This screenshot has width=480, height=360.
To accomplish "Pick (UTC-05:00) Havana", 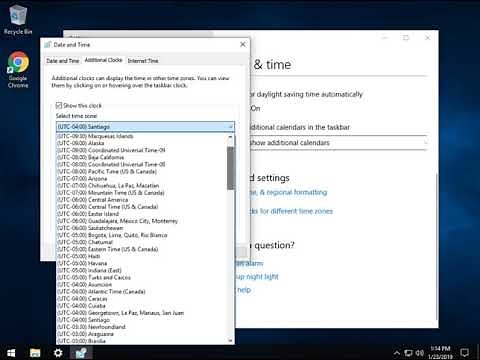I will click(x=142, y=263).
